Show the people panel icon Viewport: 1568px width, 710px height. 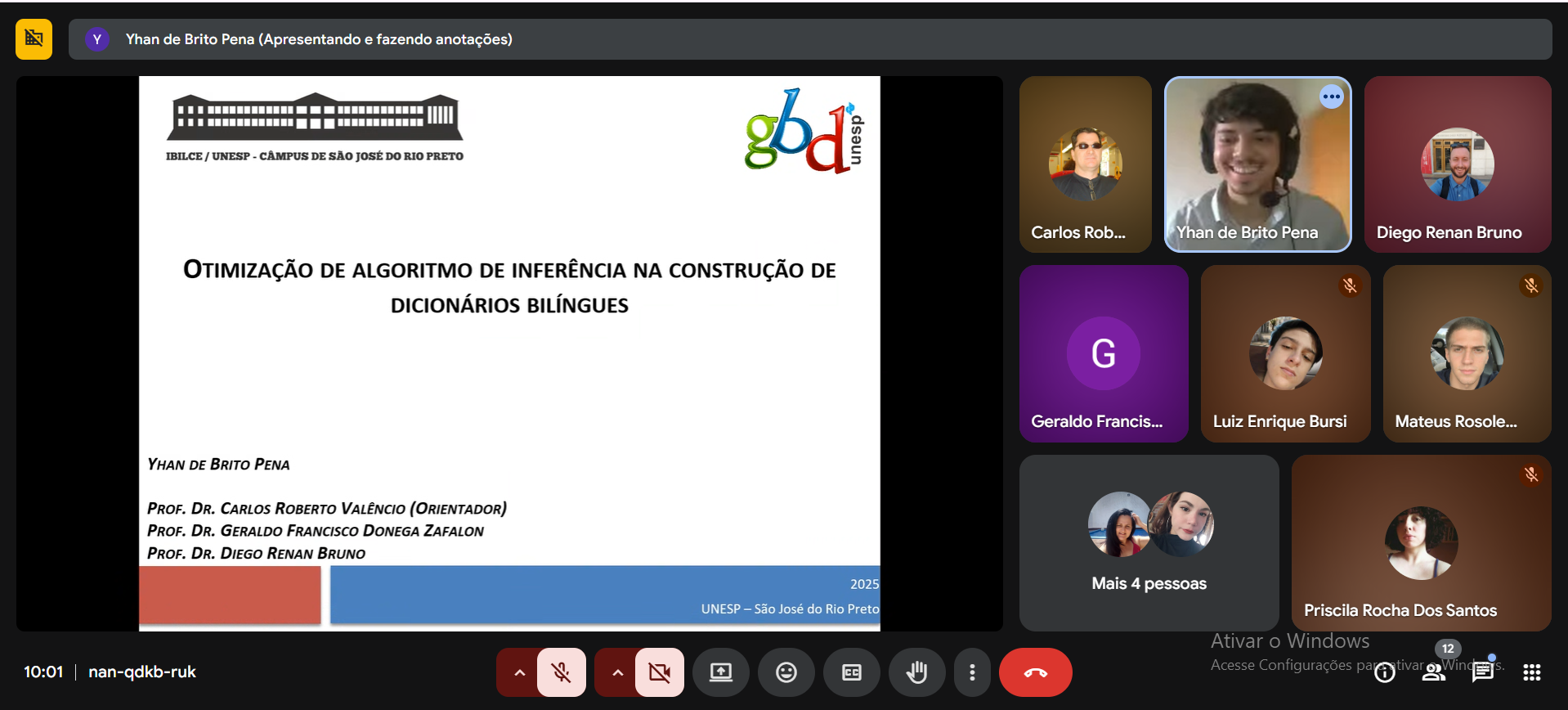[1433, 672]
